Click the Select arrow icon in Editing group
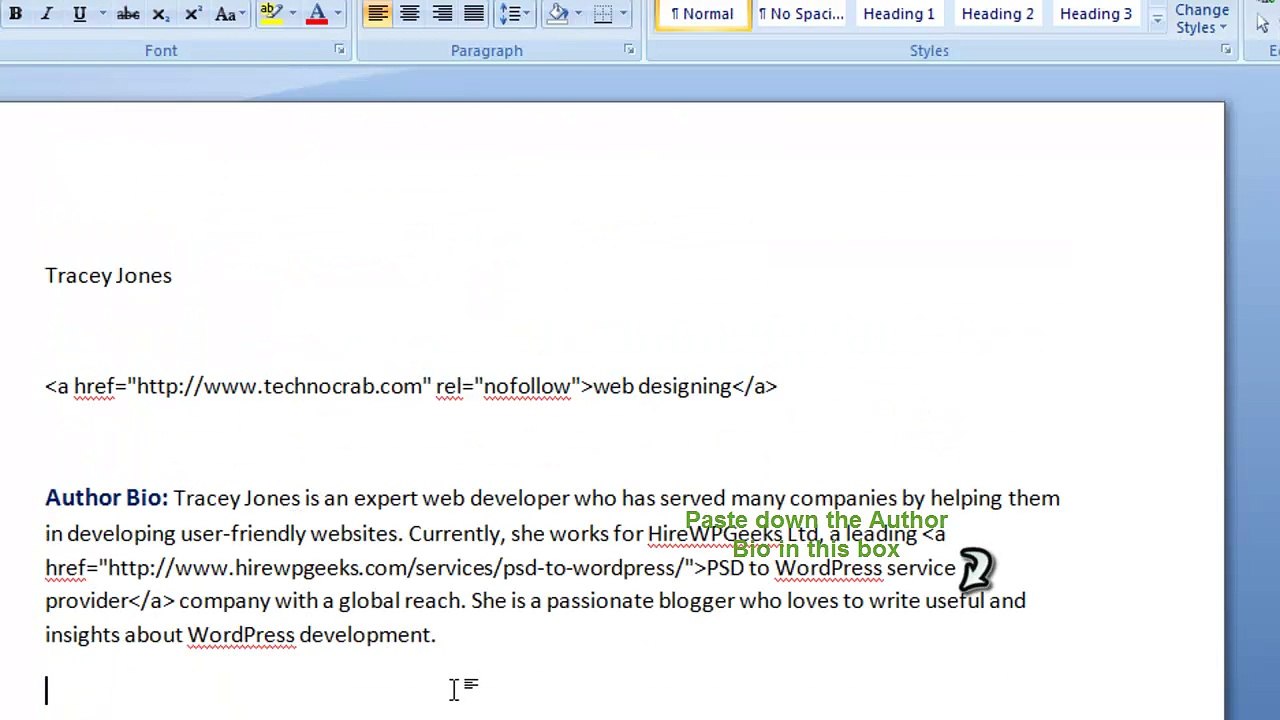The image size is (1280, 720). (x=1263, y=22)
